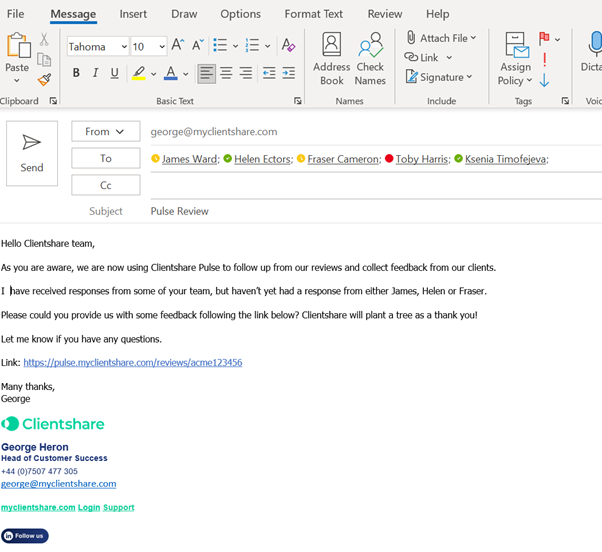Expand the Paste options arrow
Screen dimensions: 602x552
(17, 81)
